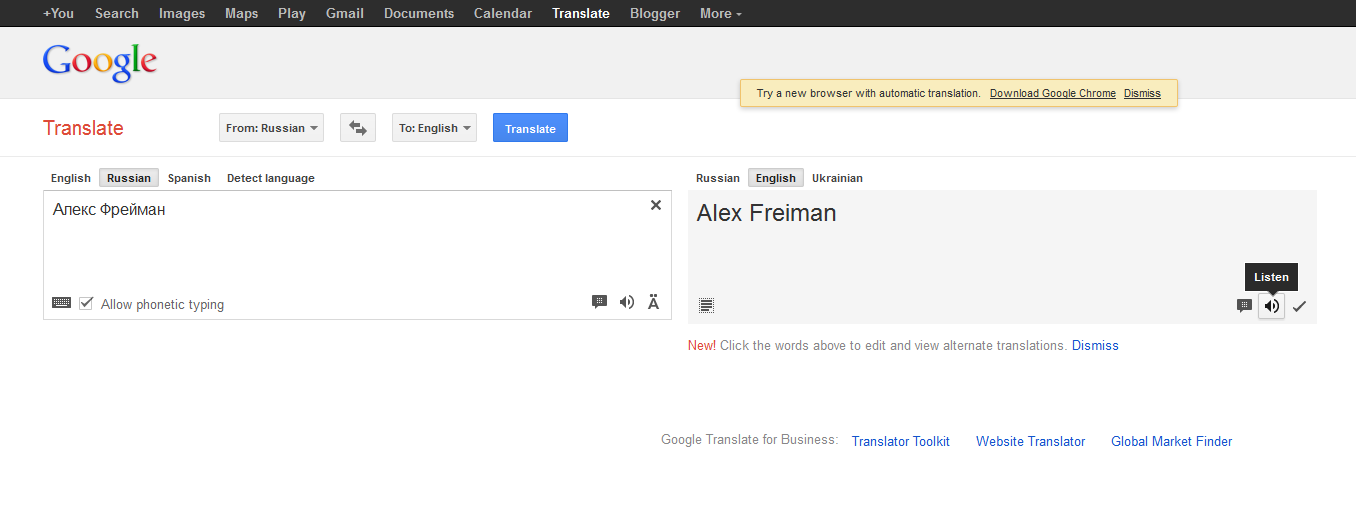
Task: Listen to the English translation audio
Action: click(x=1271, y=306)
